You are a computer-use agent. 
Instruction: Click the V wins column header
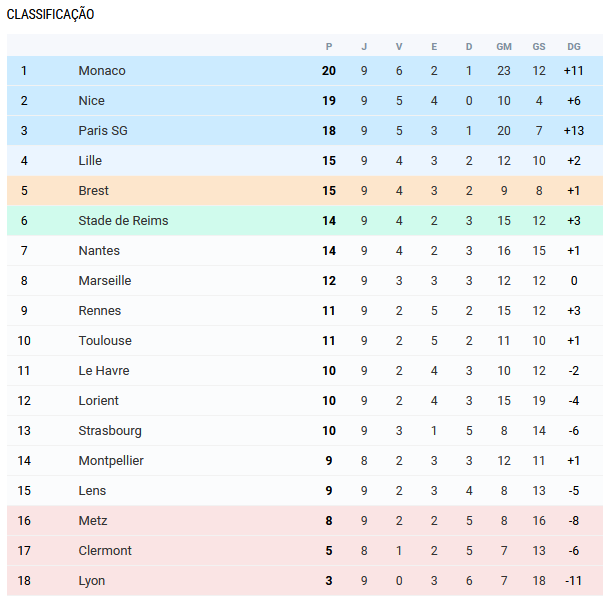point(399,47)
